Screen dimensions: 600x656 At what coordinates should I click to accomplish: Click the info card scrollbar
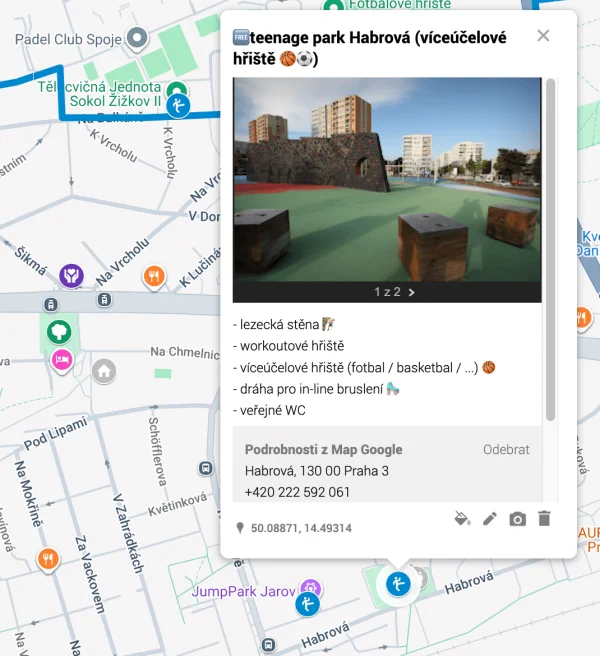tap(551, 249)
